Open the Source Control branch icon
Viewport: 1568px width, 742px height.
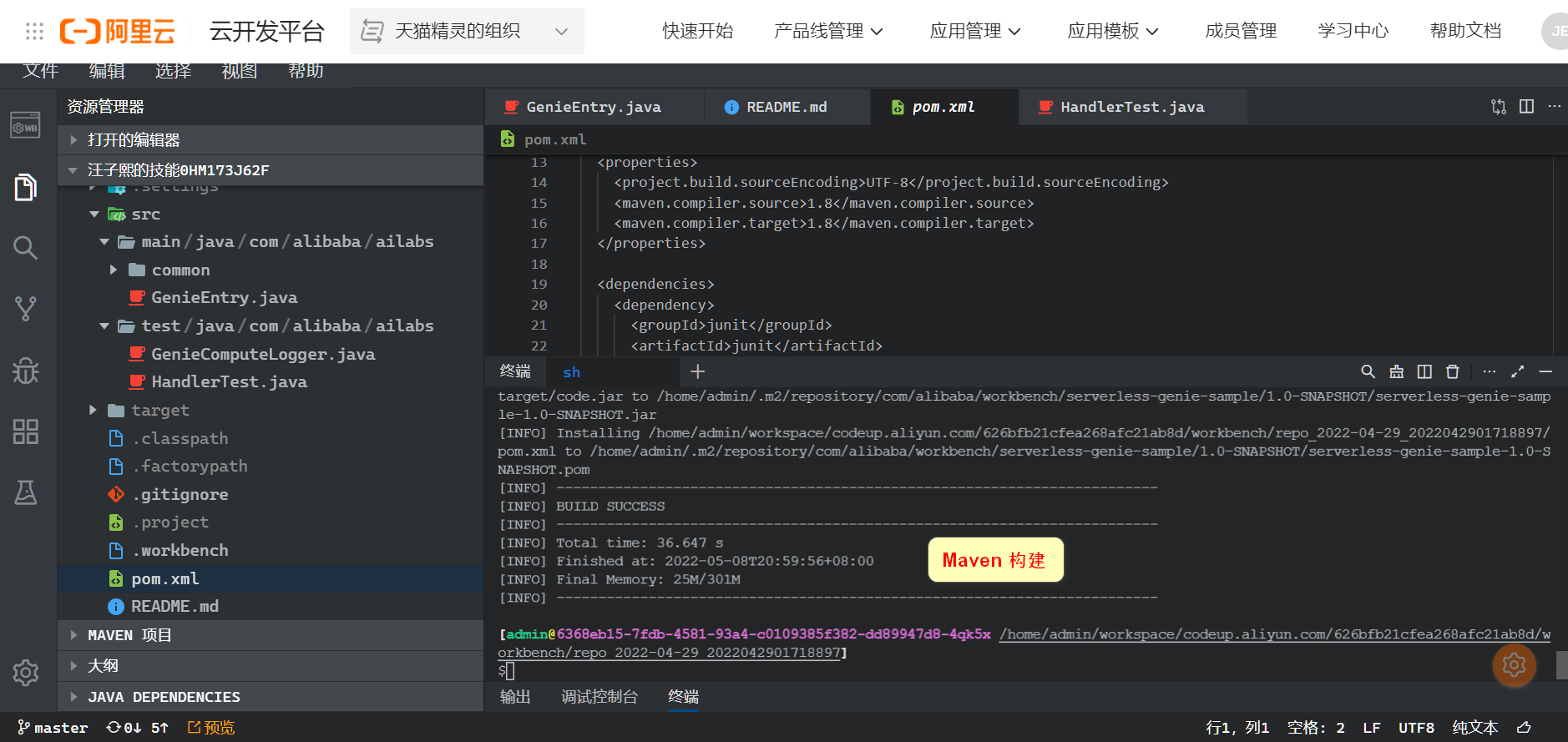pos(25,309)
